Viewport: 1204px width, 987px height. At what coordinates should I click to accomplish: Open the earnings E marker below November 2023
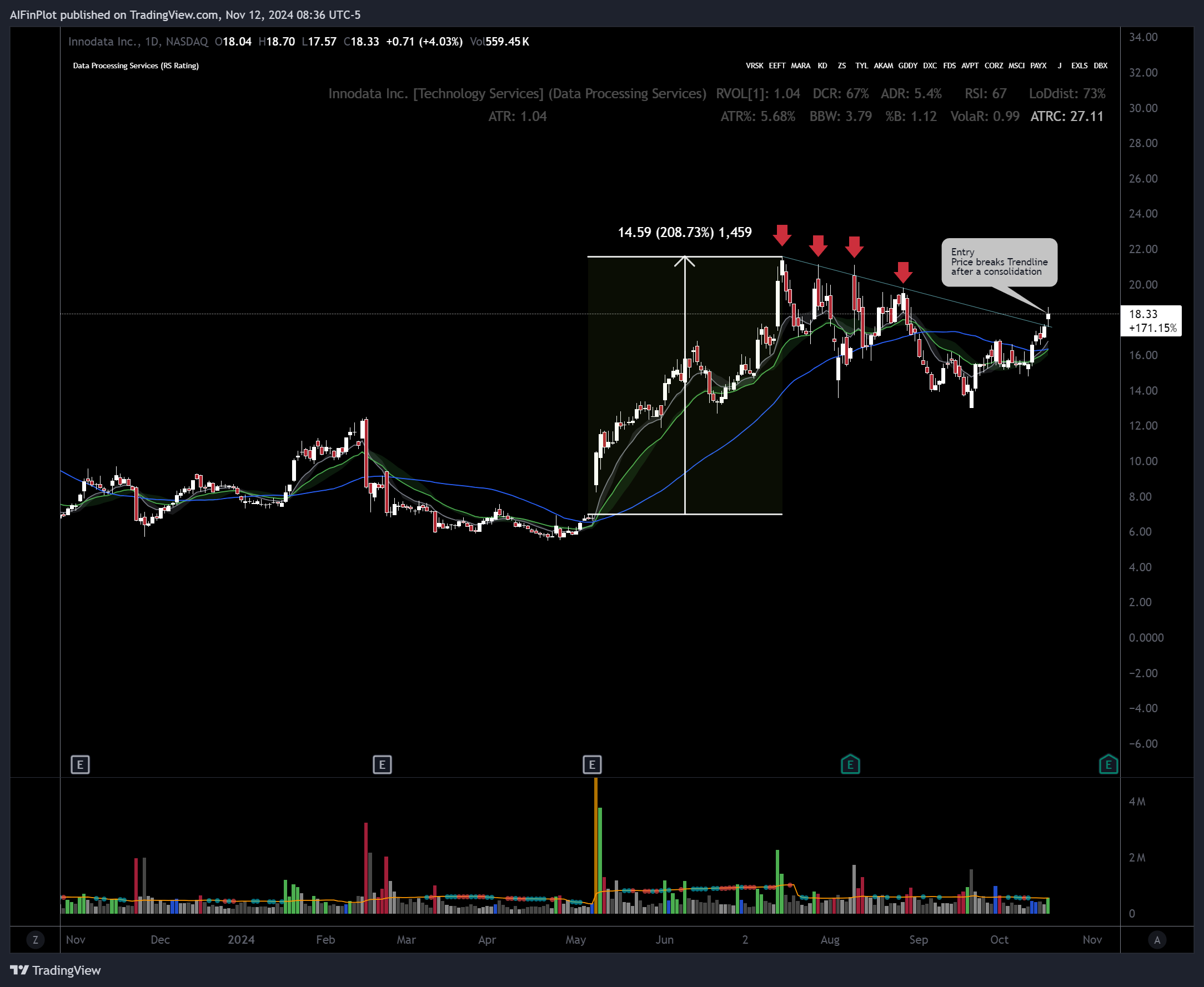pyautogui.click(x=80, y=765)
